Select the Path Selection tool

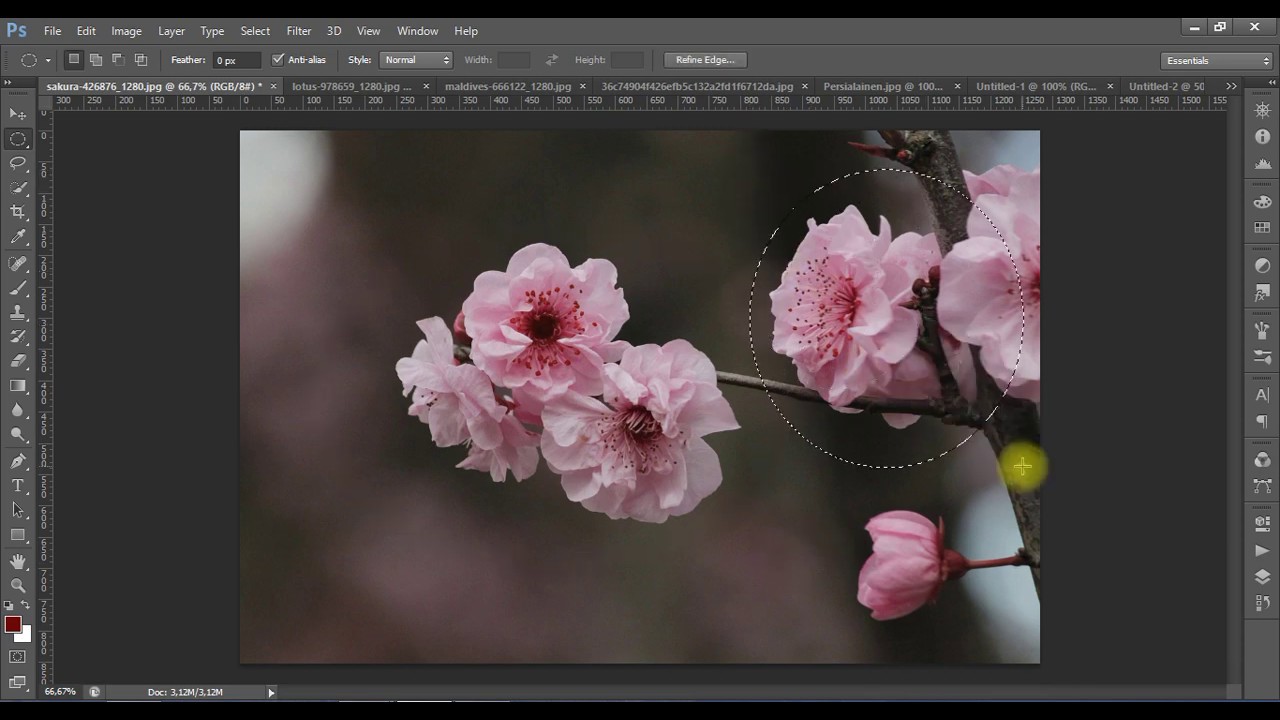click(x=18, y=509)
